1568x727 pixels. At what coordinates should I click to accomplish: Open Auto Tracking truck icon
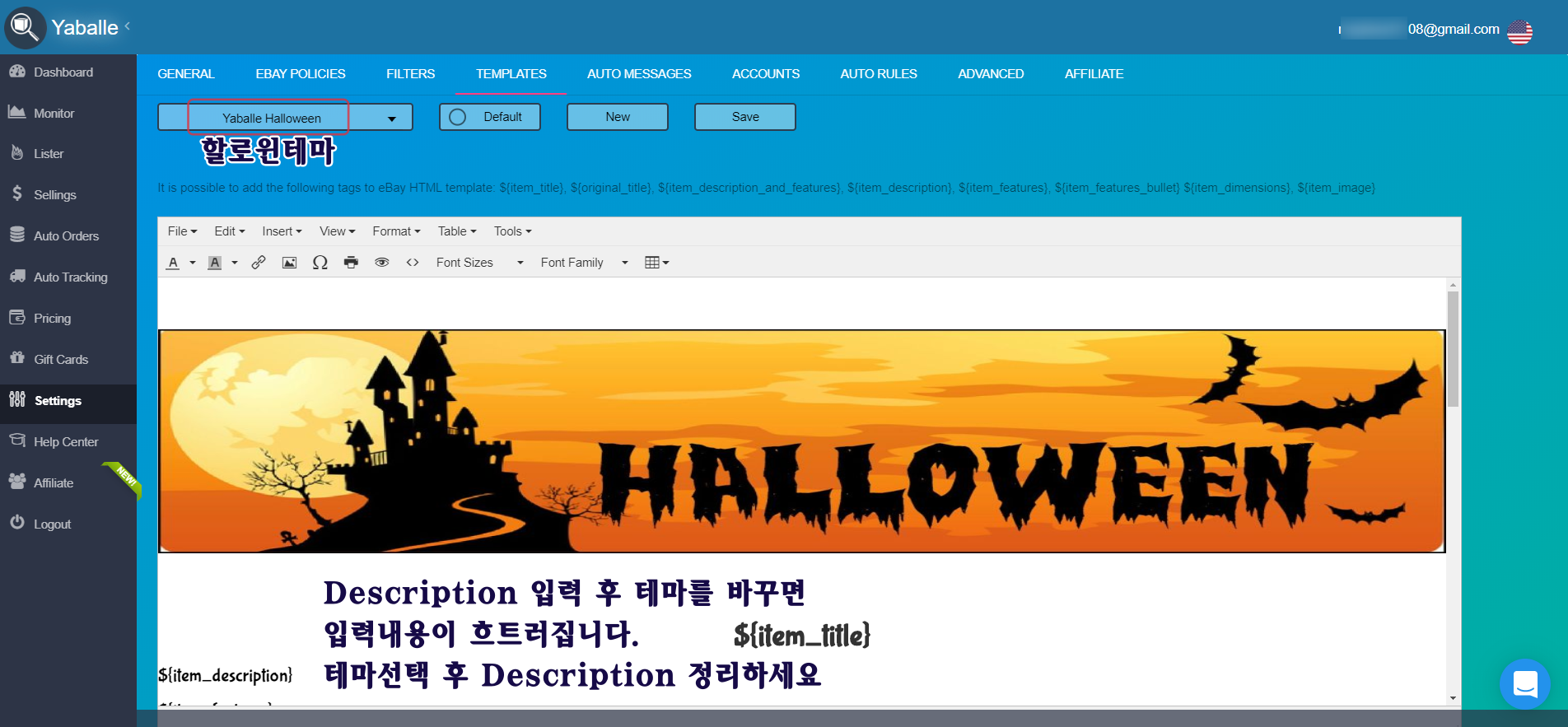(x=17, y=276)
